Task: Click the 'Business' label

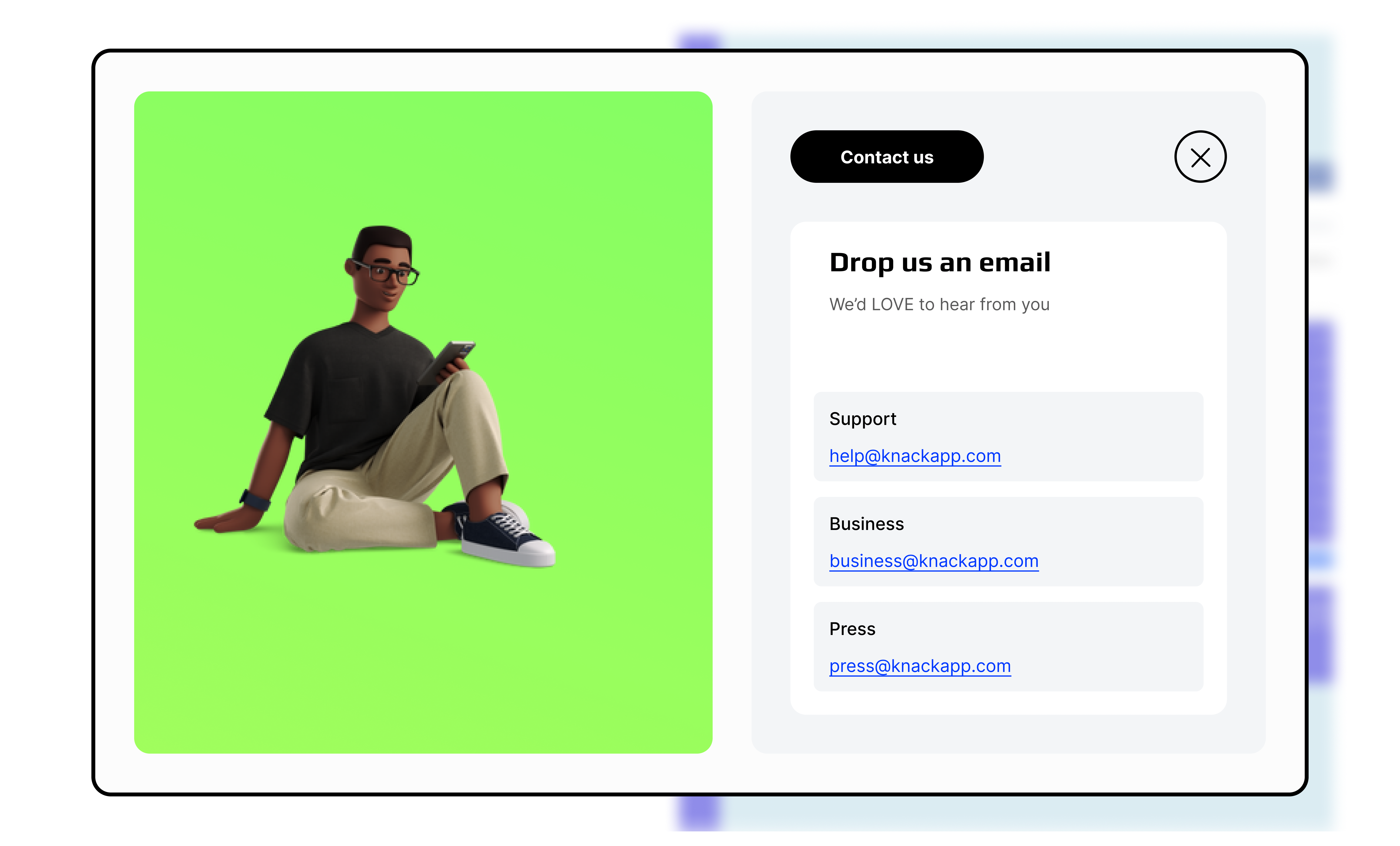Action: pyautogui.click(x=866, y=524)
